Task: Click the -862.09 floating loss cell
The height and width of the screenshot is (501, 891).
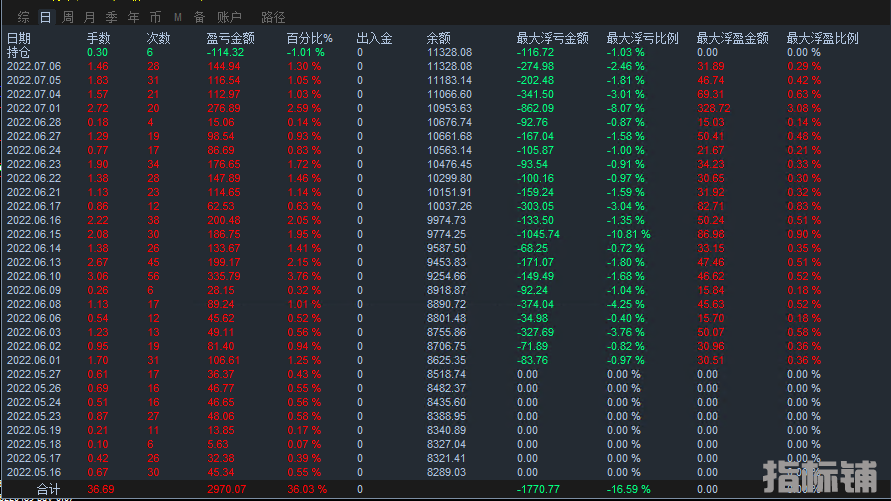Action: click(535, 108)
